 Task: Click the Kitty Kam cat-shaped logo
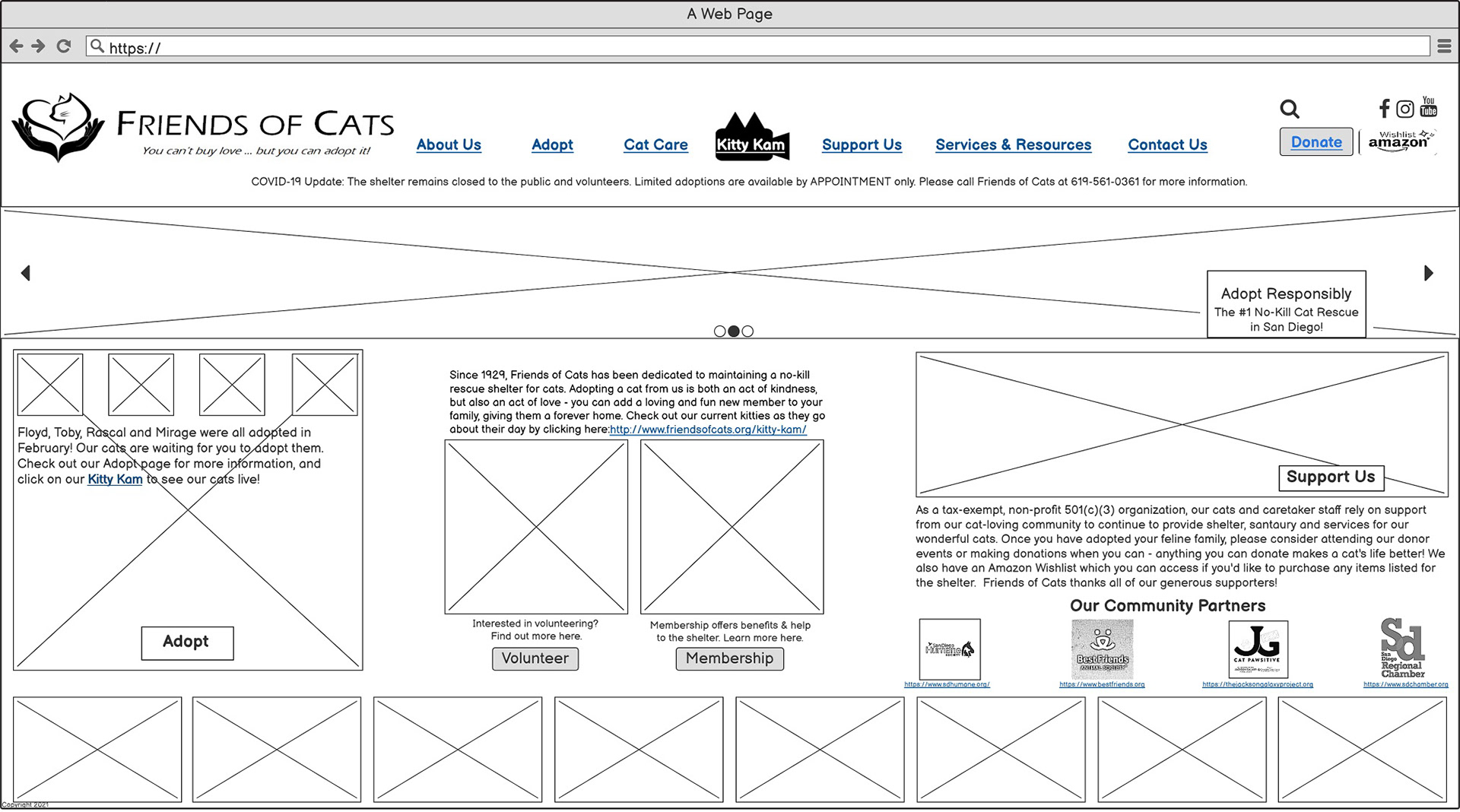tap(752, 137)
